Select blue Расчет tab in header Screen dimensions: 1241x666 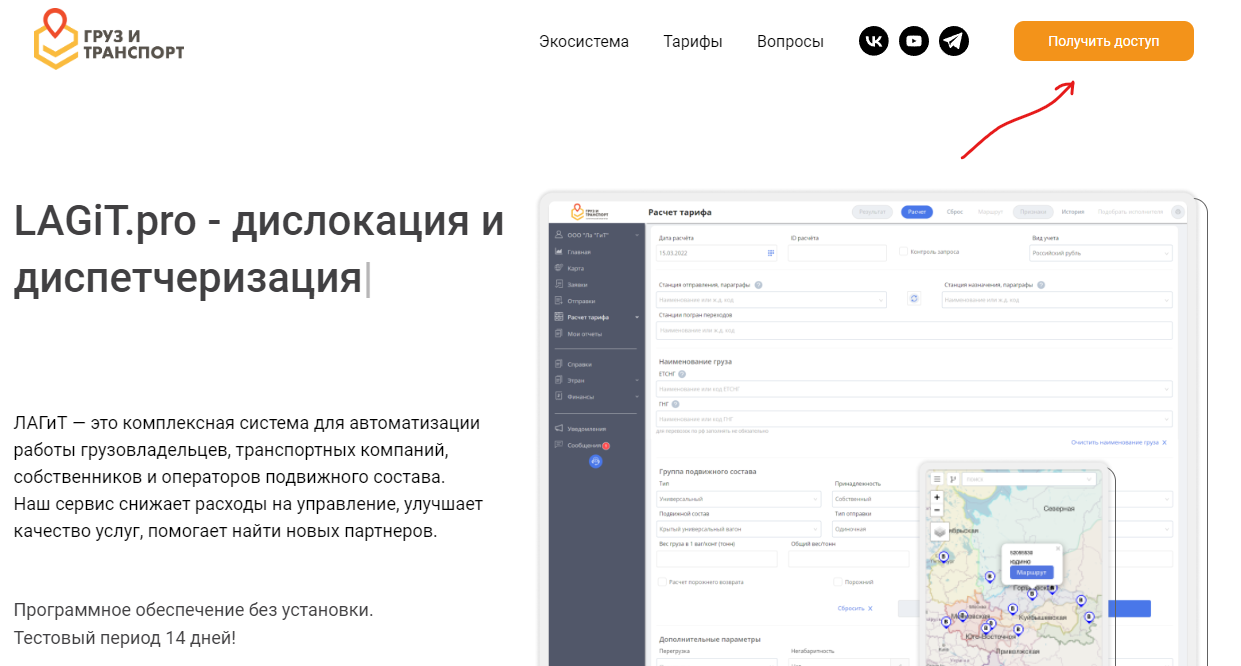(917, 212)
